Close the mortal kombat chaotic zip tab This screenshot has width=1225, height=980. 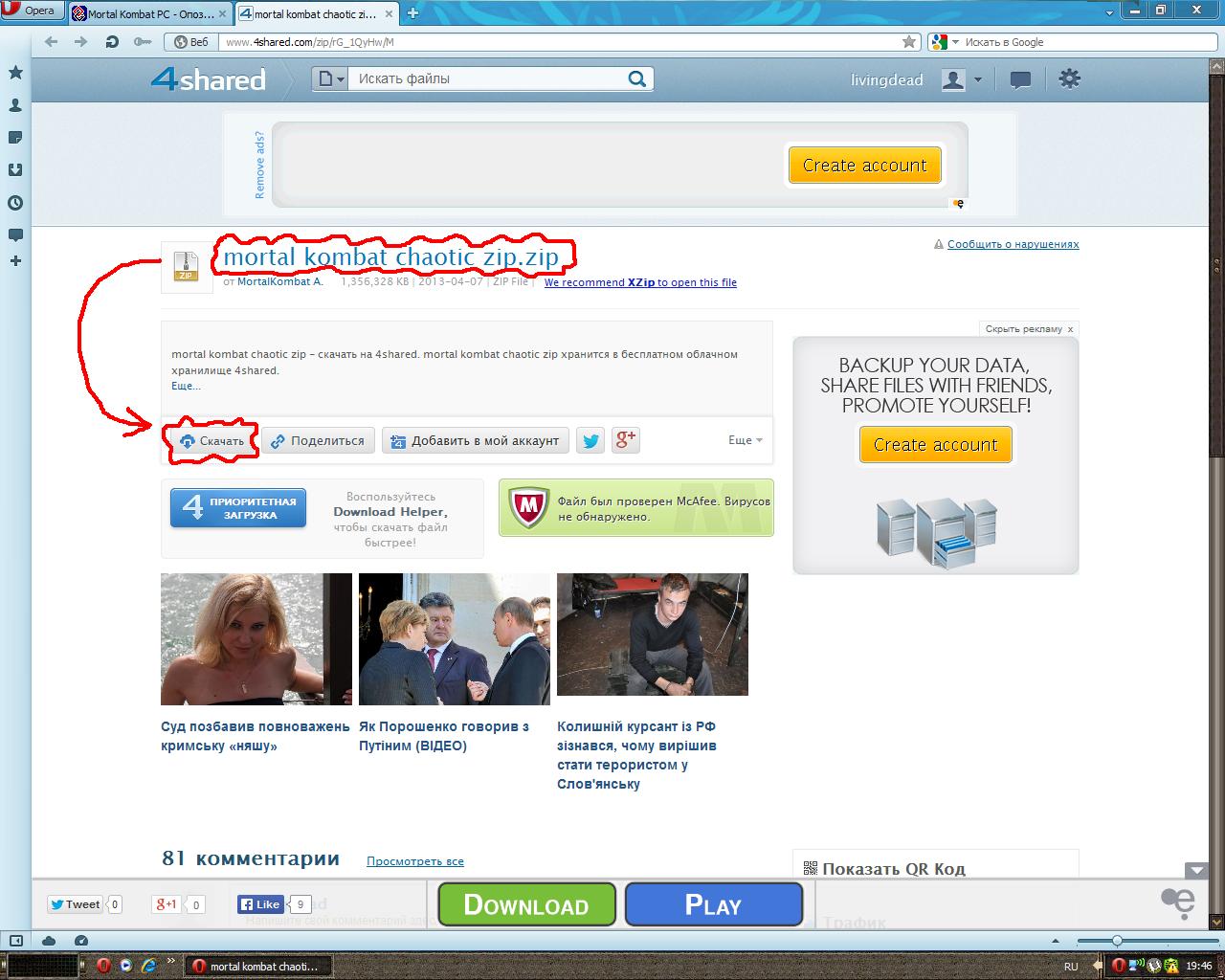[x=390, y=14]
